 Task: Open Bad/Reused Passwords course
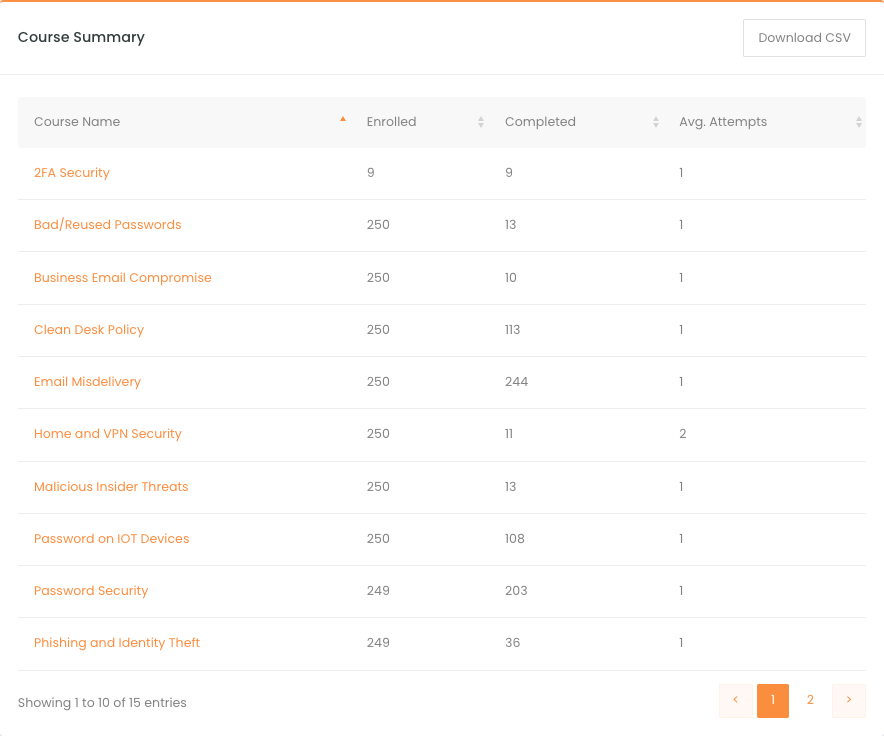[107, 224]
